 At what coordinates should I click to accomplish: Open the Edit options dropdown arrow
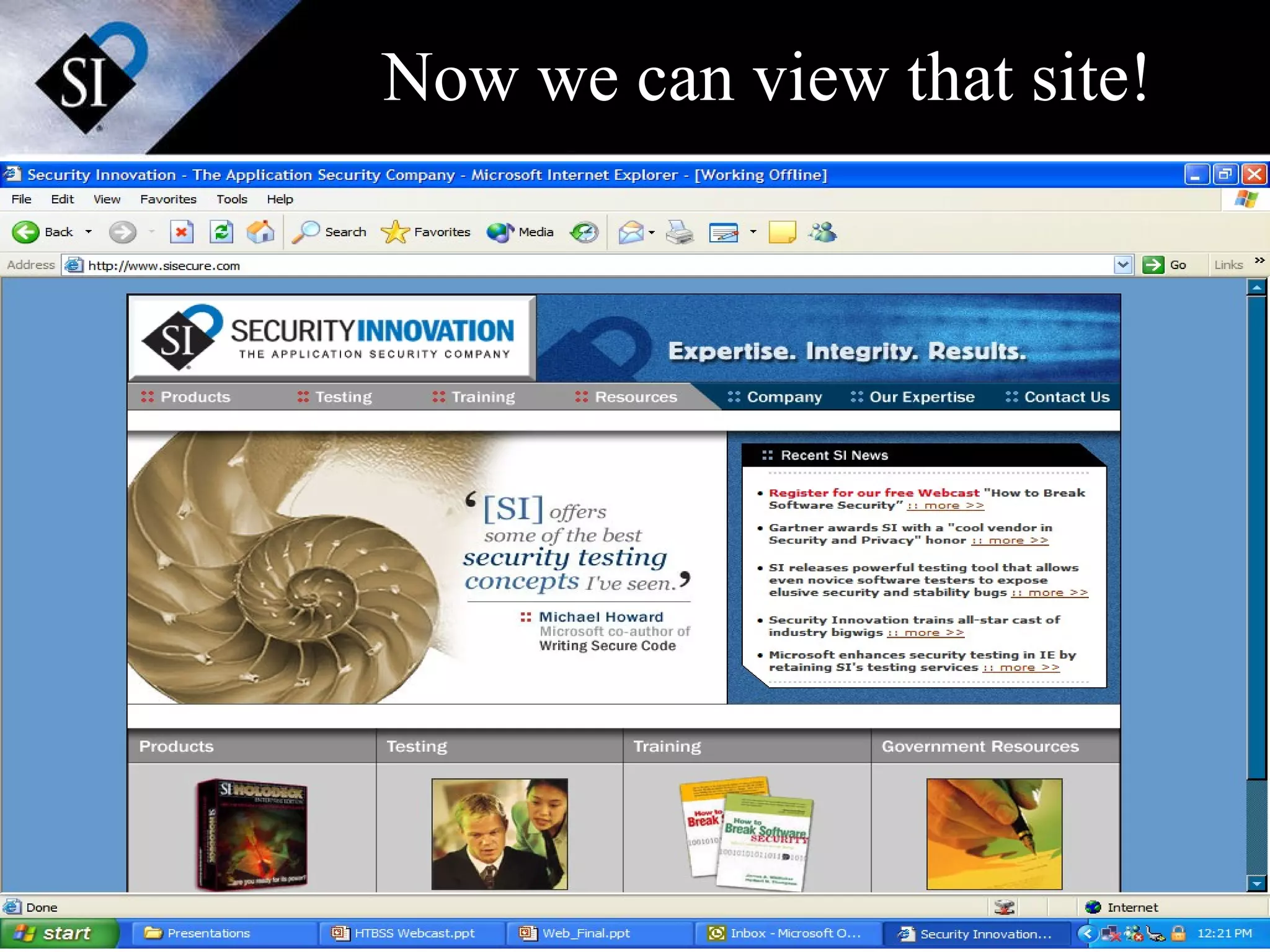[753, 232]
